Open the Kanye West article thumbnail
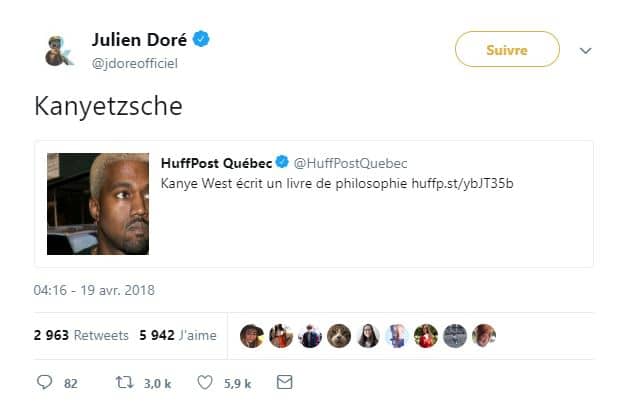The image size is (627, 416). point(98,204)
